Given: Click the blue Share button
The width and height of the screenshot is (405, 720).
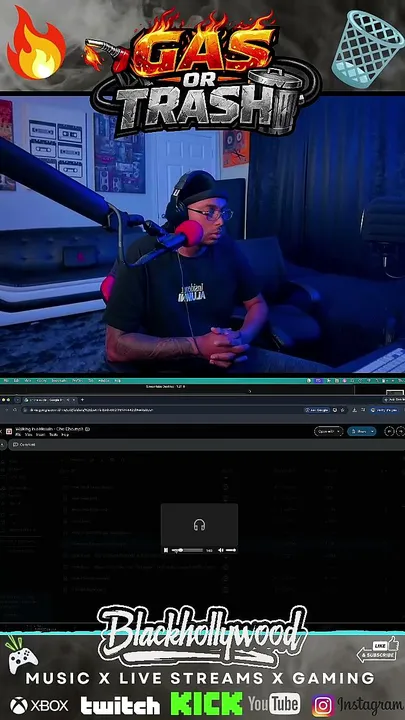Looking at the screenshot, I should (x=359, y=431).
